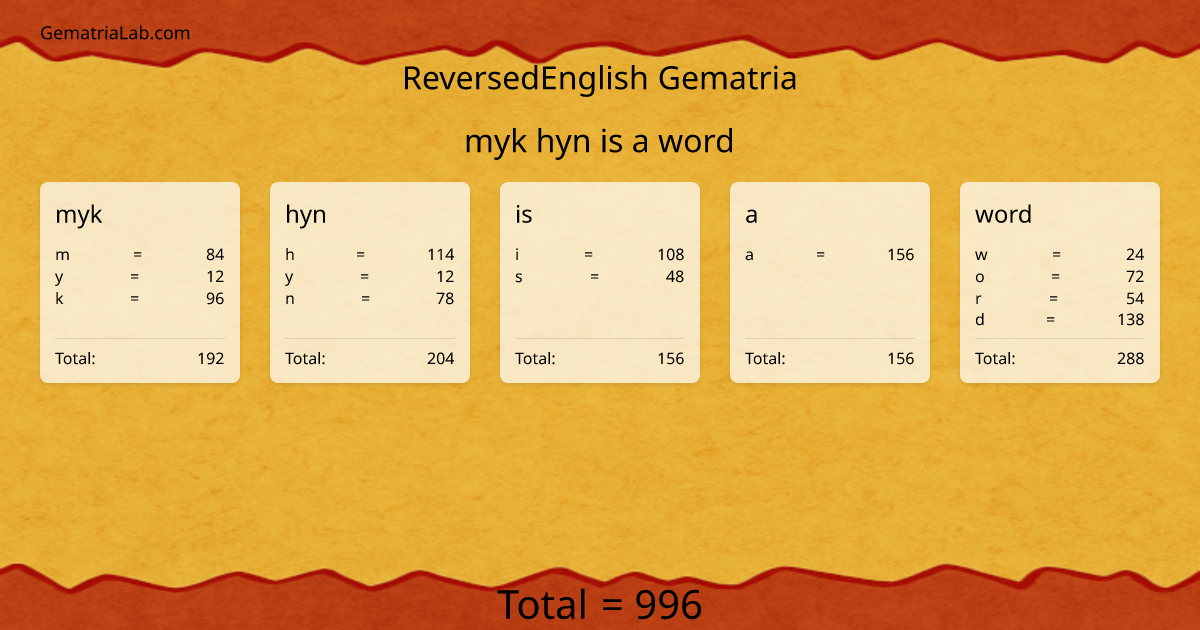Click the myk card total 192
Viewport: 1200px width, 630px height.
tap(211, 358)
